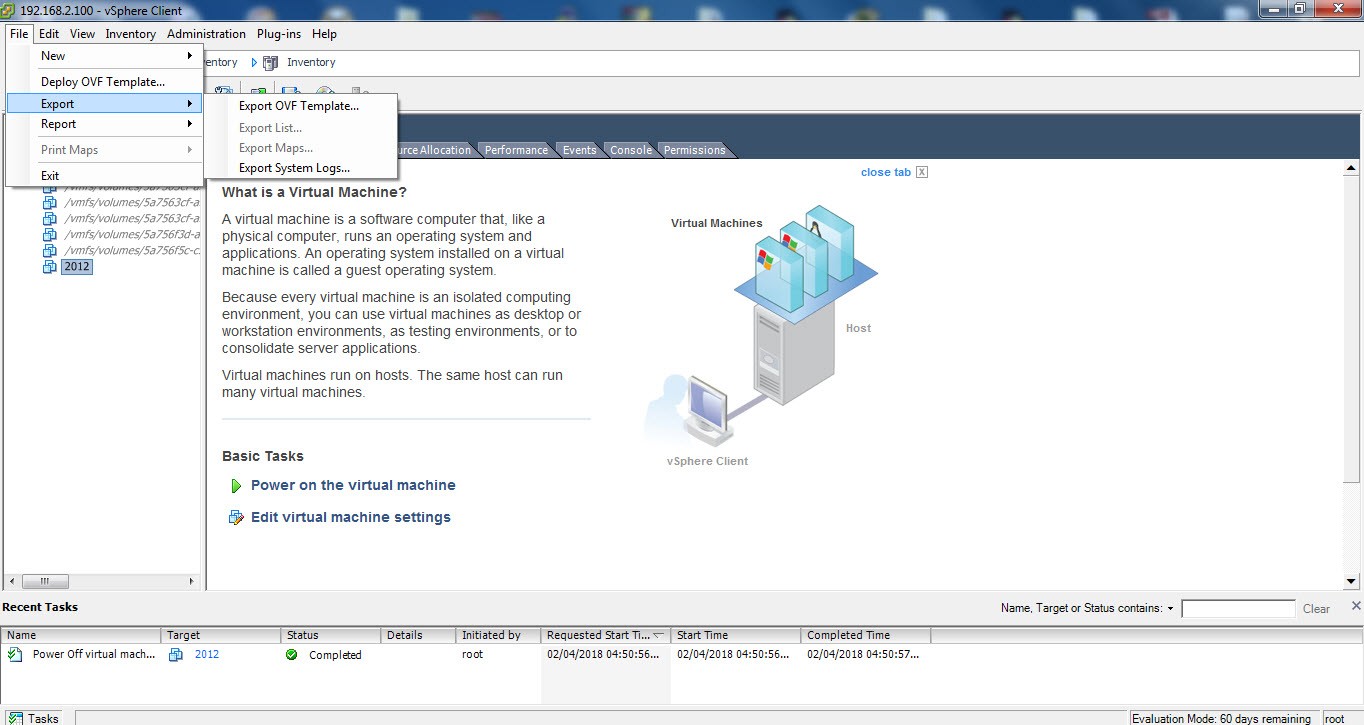Click the Clear button beside filter box
Viewport: 1364px width, 725px height.
coord(1316,609)
